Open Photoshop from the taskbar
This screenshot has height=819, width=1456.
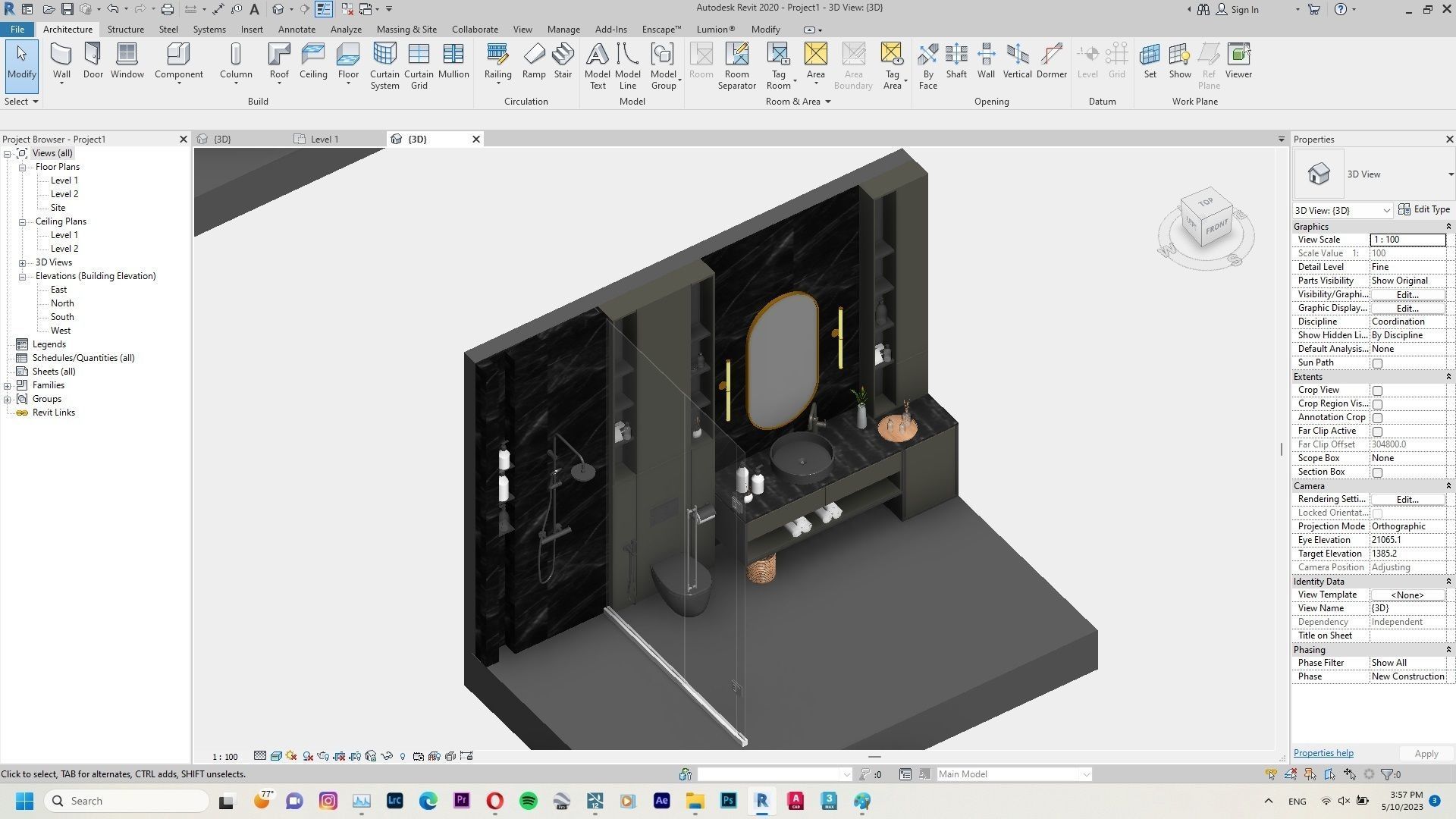click(729, 801)
